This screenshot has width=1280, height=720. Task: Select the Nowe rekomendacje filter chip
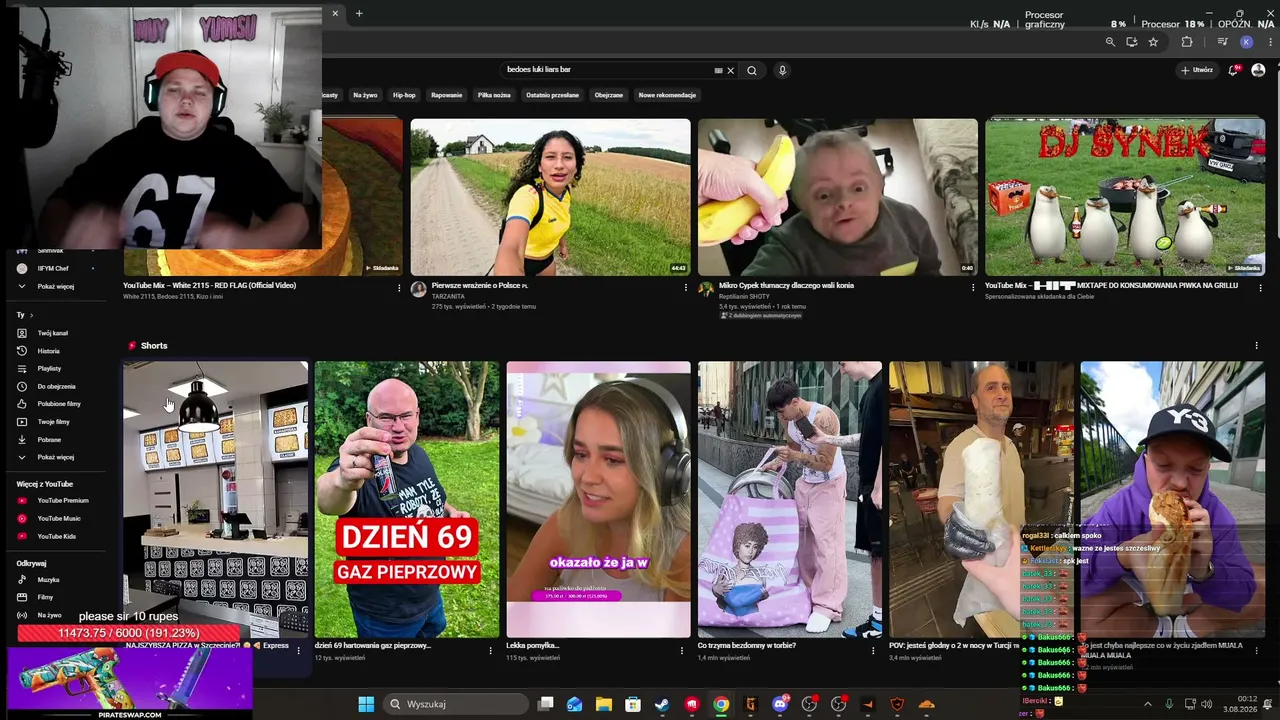coord(667,95)
